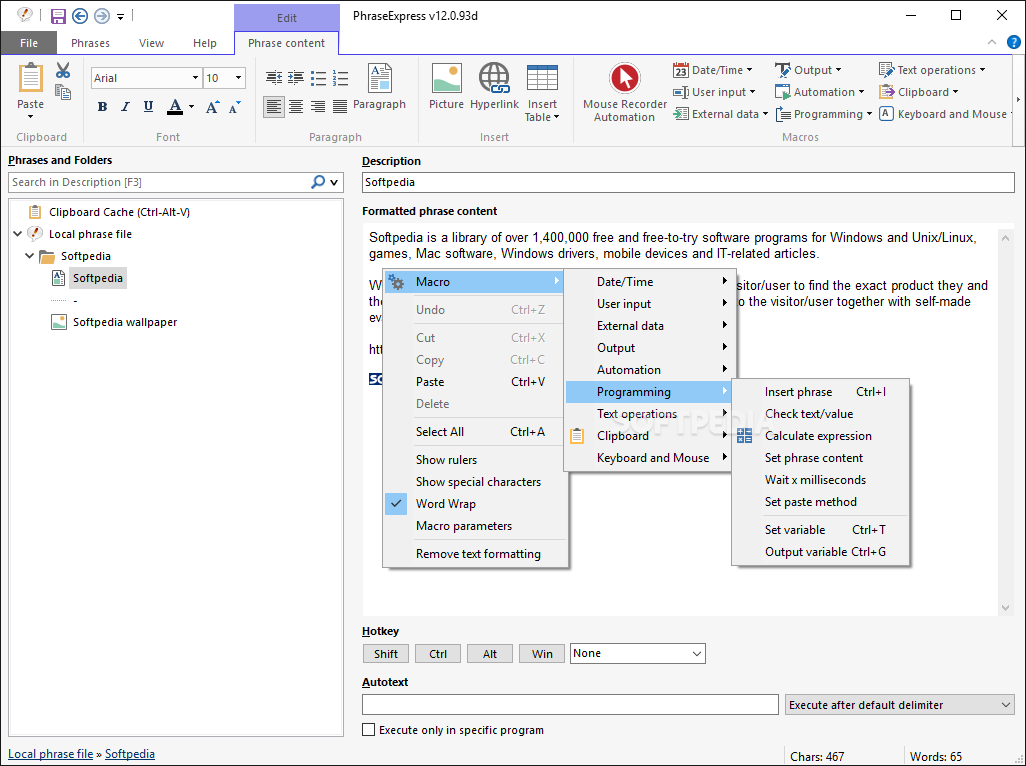This screenshot has height=766, width=1026.
Task: Check Execute only in specific program
Action: [x=369, y=729]
